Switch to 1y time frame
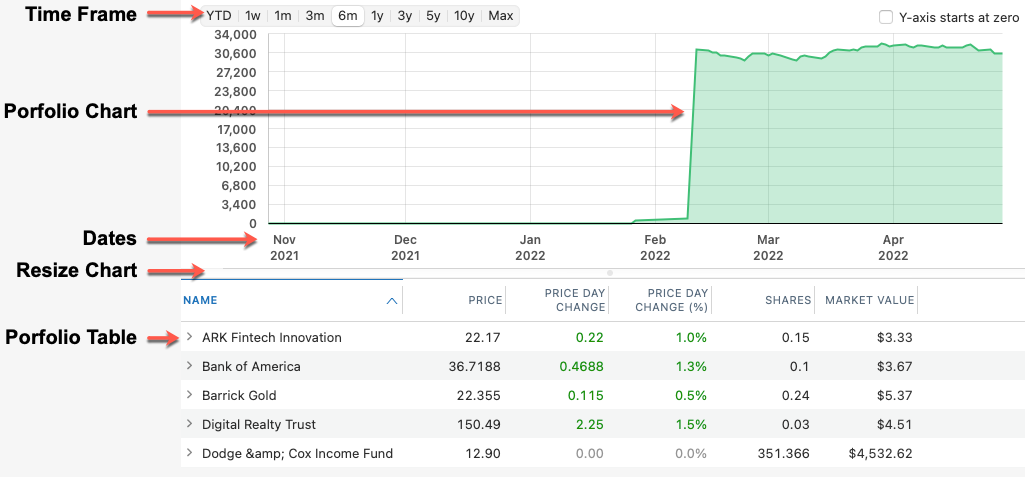This screenshot has width=1025, height=477. click(377, 16)
